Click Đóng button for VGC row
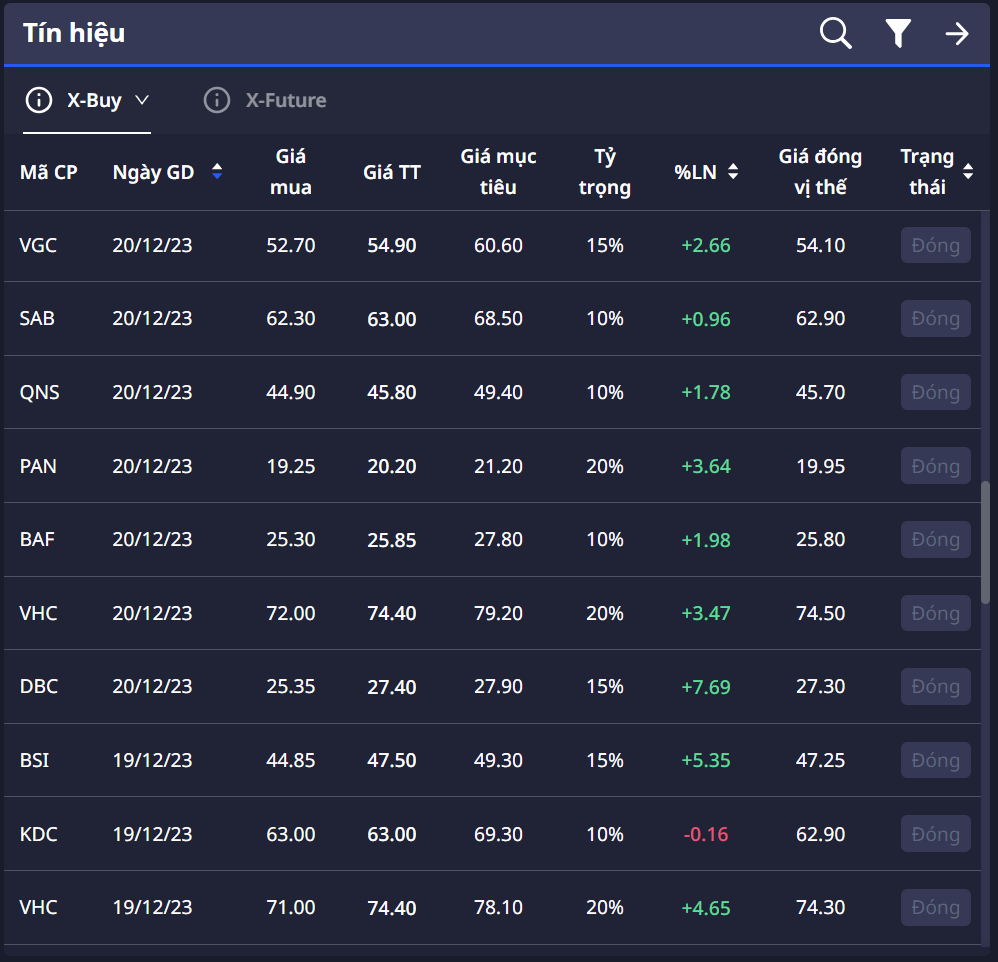 [935, 245]
